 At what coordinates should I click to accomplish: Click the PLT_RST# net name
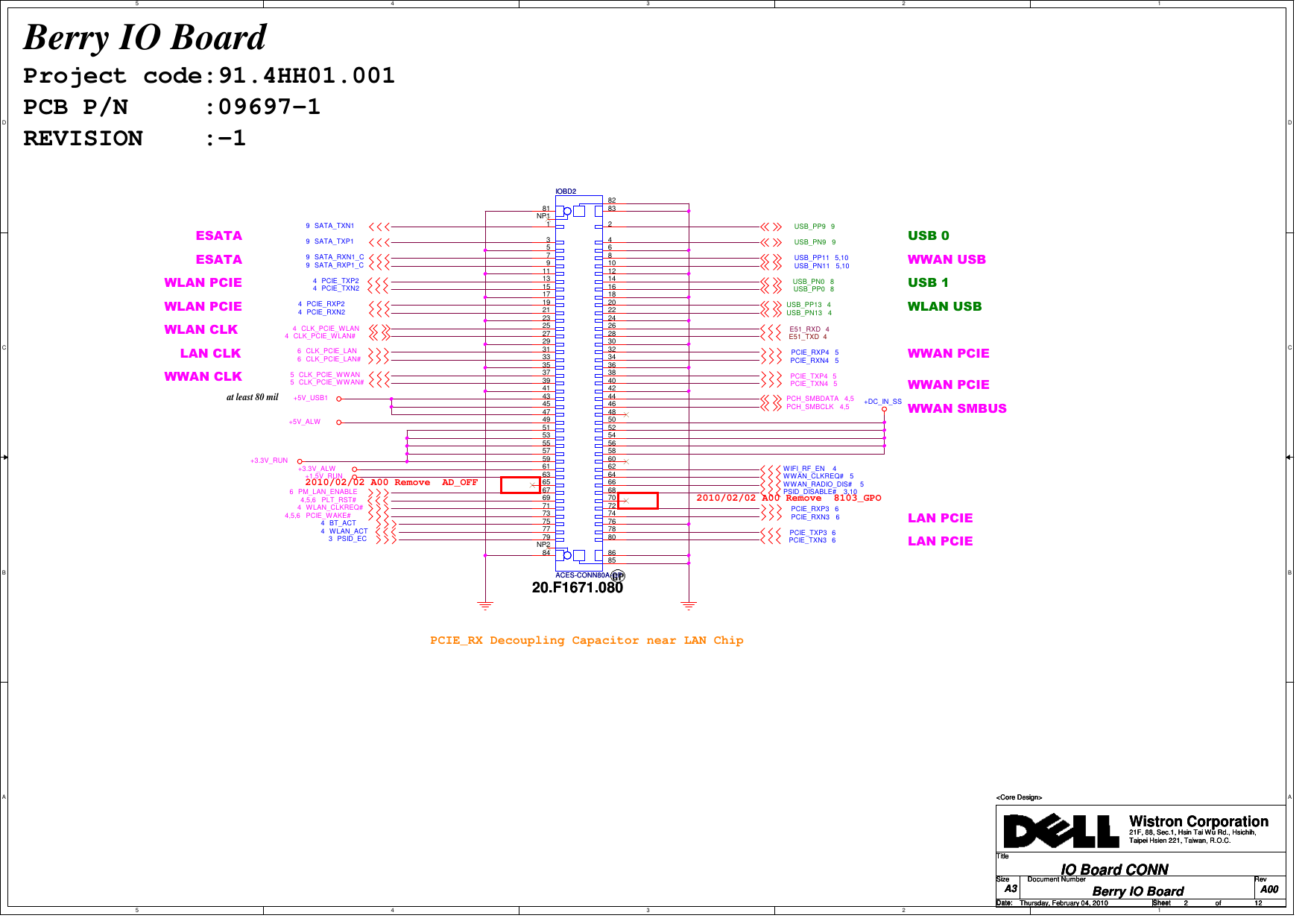pos(338,500)
